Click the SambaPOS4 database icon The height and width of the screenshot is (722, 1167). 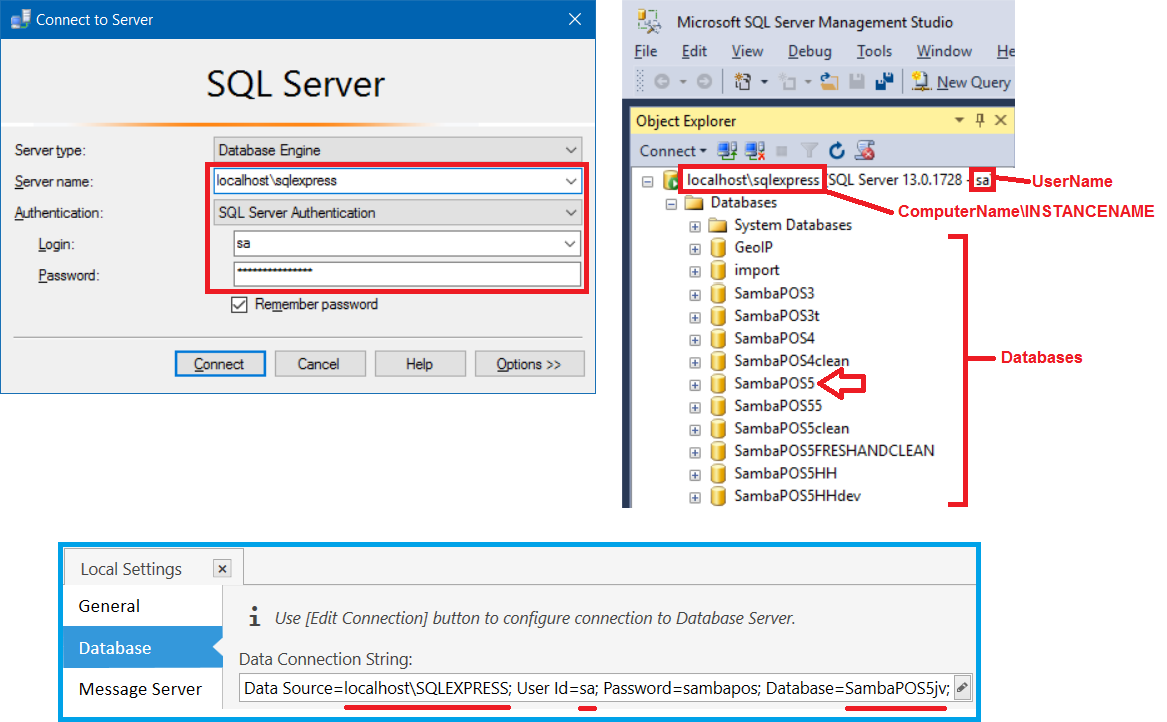pos(718,339)
